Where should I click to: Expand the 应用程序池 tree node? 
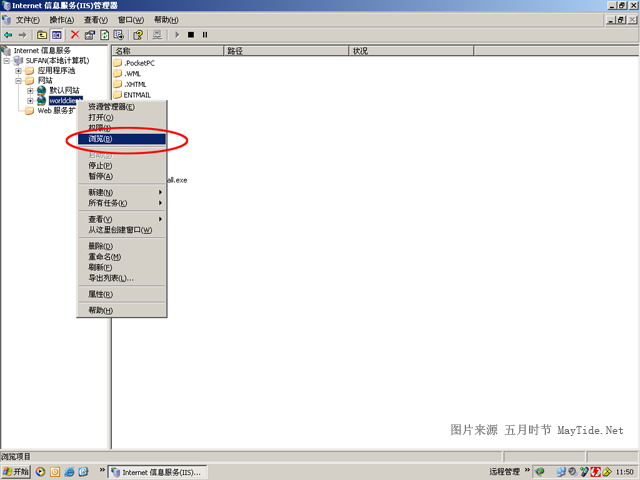[x=18, y=71]
